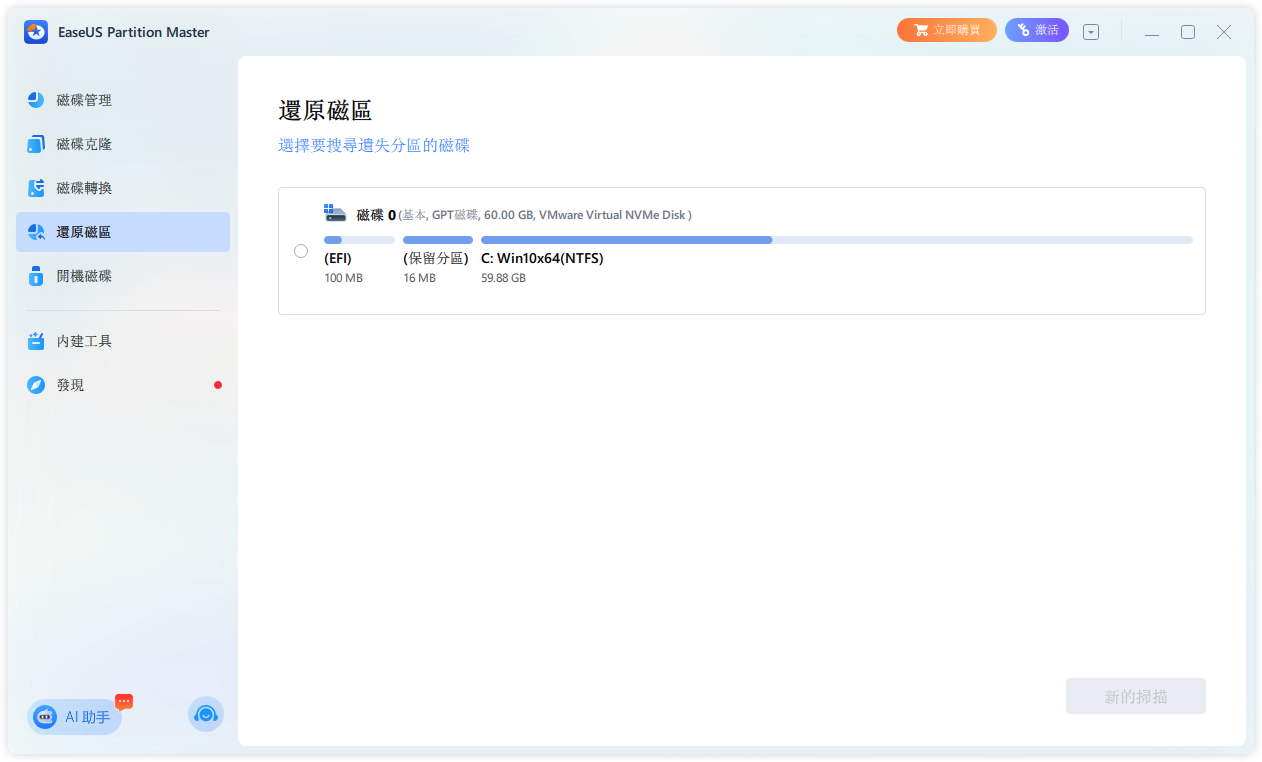1262x762 pixels.
Task: Switch to the 磁碟管理 menu entry
Action: pyautogui.click(x=85, y=100)
